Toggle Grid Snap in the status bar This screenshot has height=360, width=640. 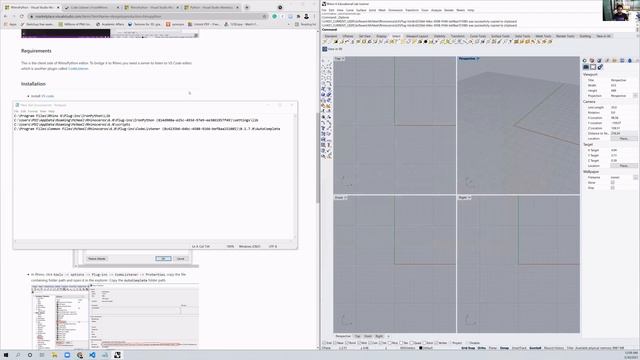point(468,348)
